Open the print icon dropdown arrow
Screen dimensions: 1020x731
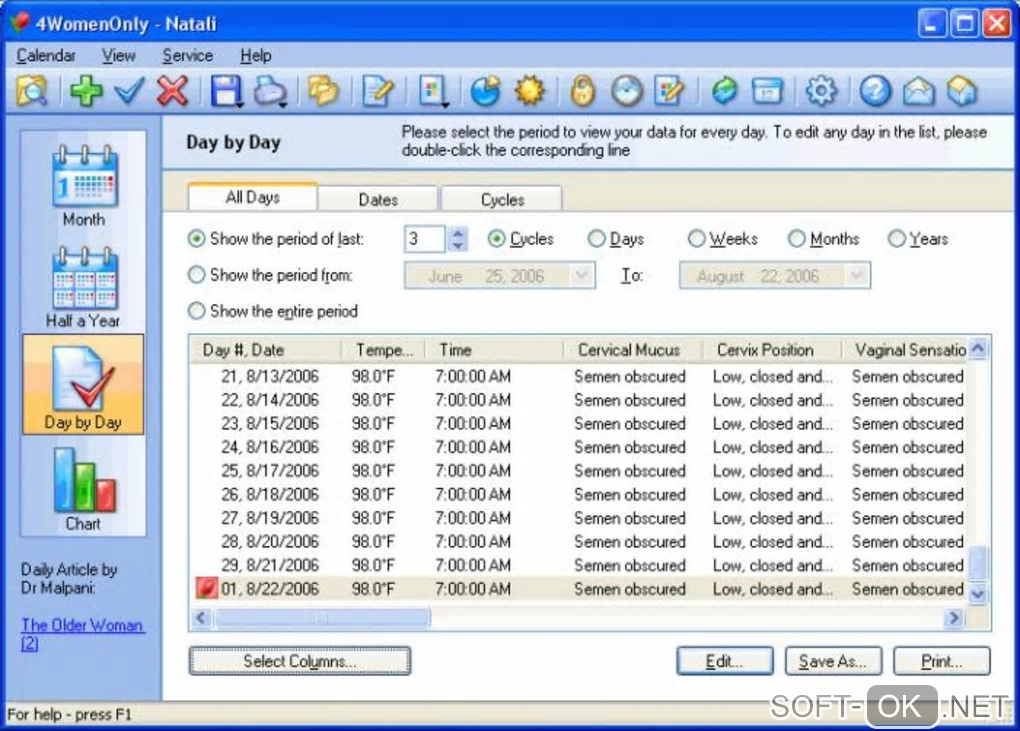(283, 104)
